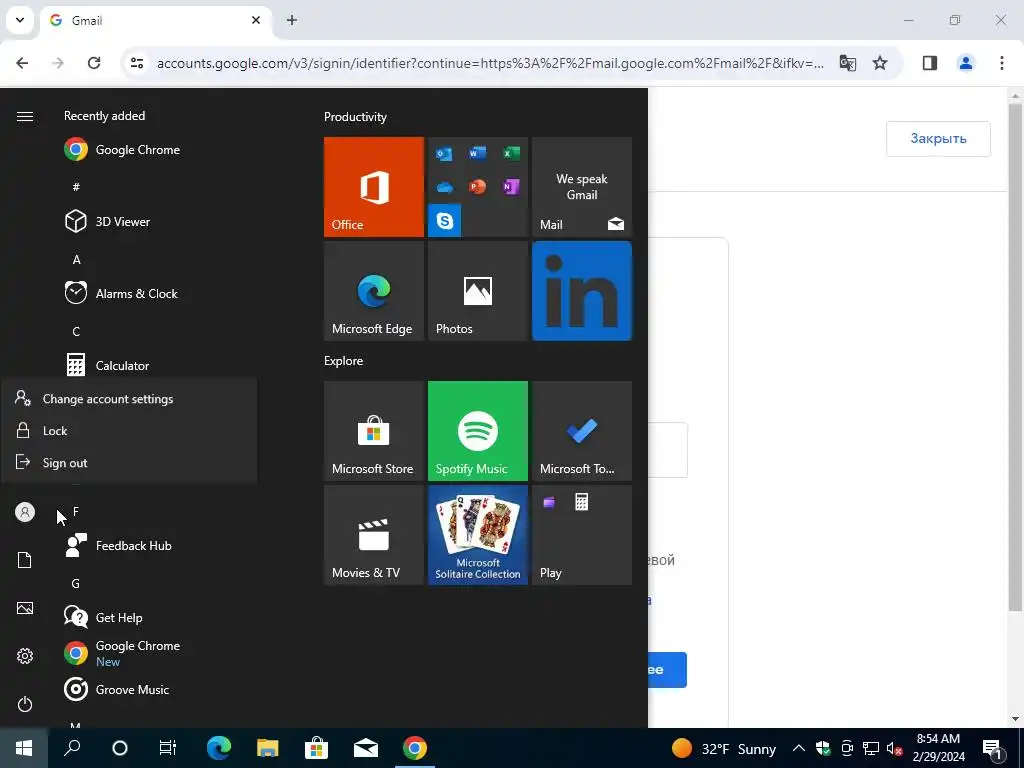Launch Calculator from the app list

(x=108, y=365)
